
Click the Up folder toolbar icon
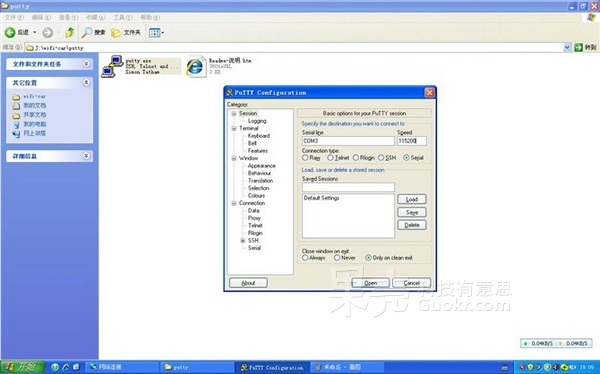click(70, 33)
